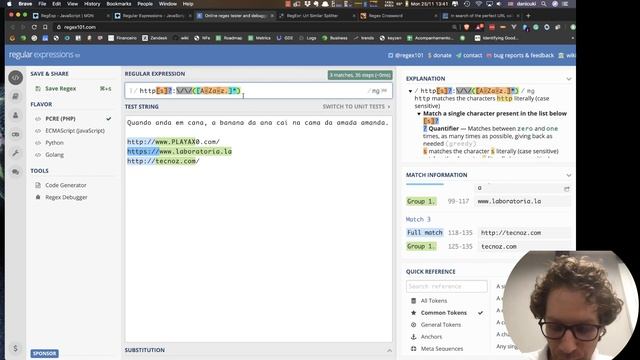Click the Anchors anchor icon
The image size is (640, 360).
[413, 337]
